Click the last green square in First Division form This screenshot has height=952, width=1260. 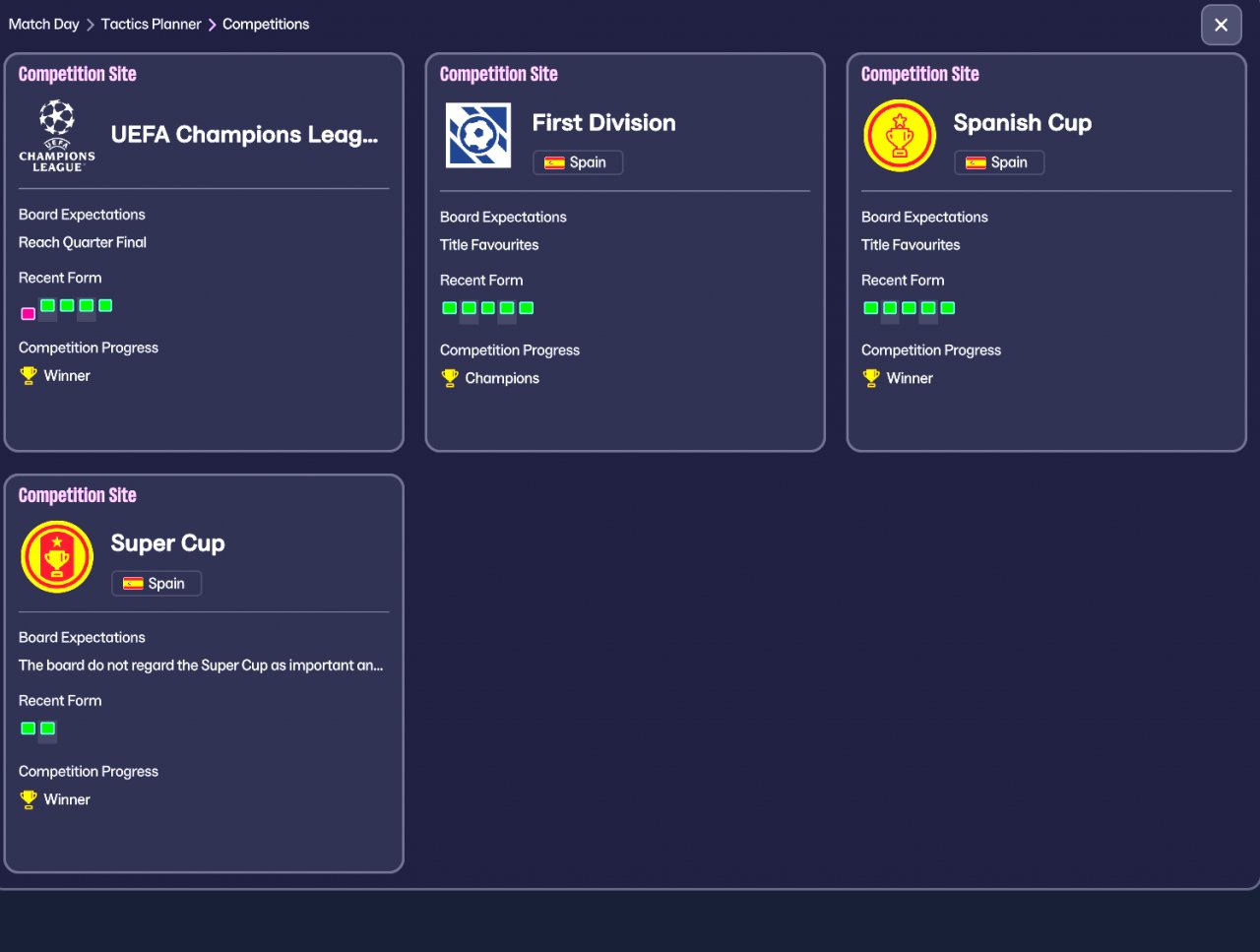point(527,308)
